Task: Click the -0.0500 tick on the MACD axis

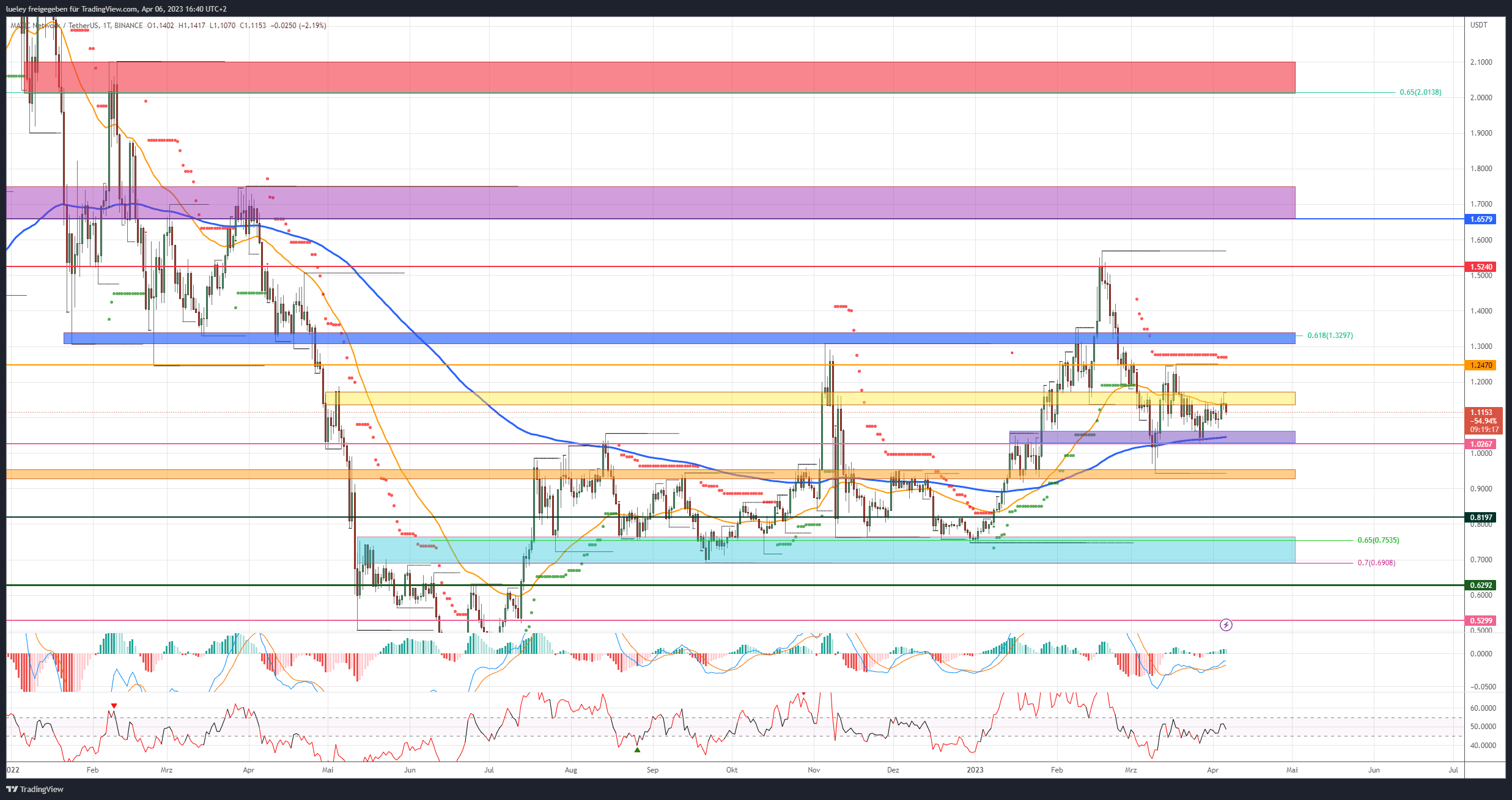Action: pyautogui.click(x=1483, y=687)
